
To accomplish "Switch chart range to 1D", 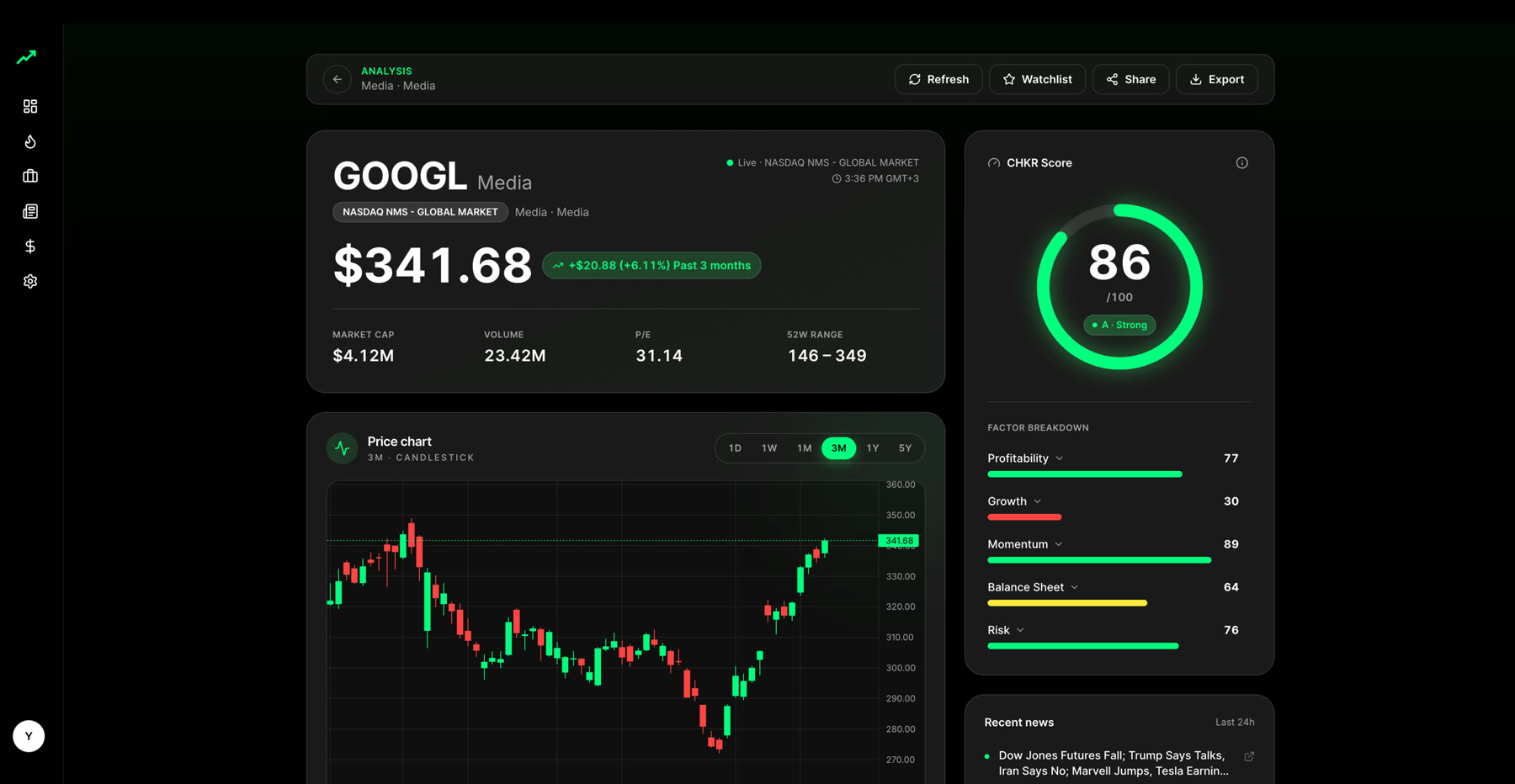I will pyautogui.click(x=735, y=448).
